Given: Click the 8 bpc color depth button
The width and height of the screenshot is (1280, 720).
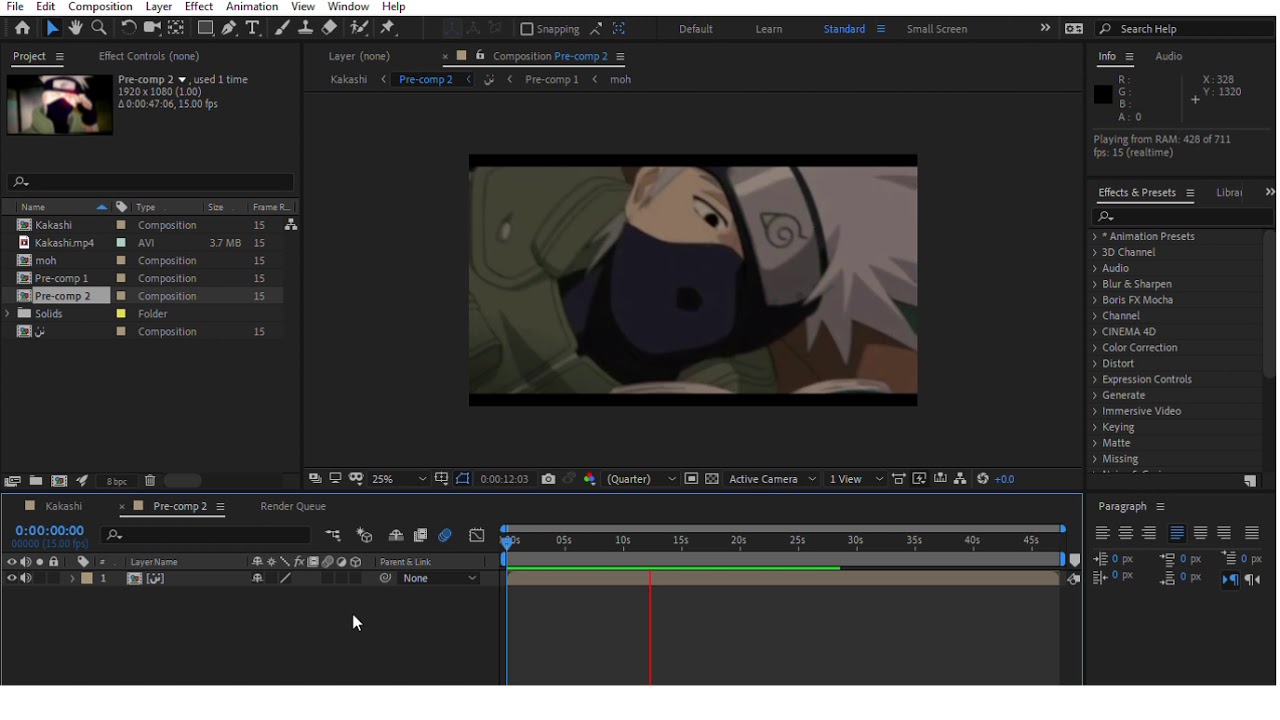Looking at the screenshot, I should (117, 483).
